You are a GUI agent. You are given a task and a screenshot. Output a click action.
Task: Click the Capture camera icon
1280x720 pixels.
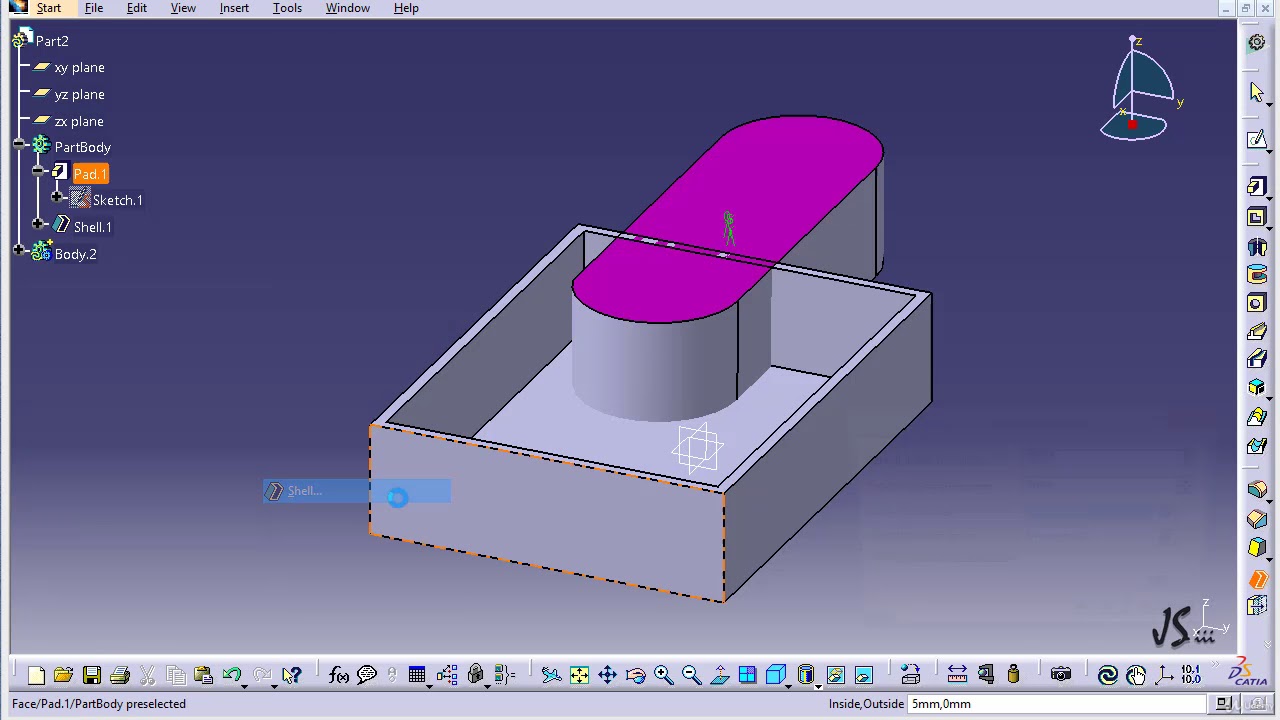pos(1061,676)
